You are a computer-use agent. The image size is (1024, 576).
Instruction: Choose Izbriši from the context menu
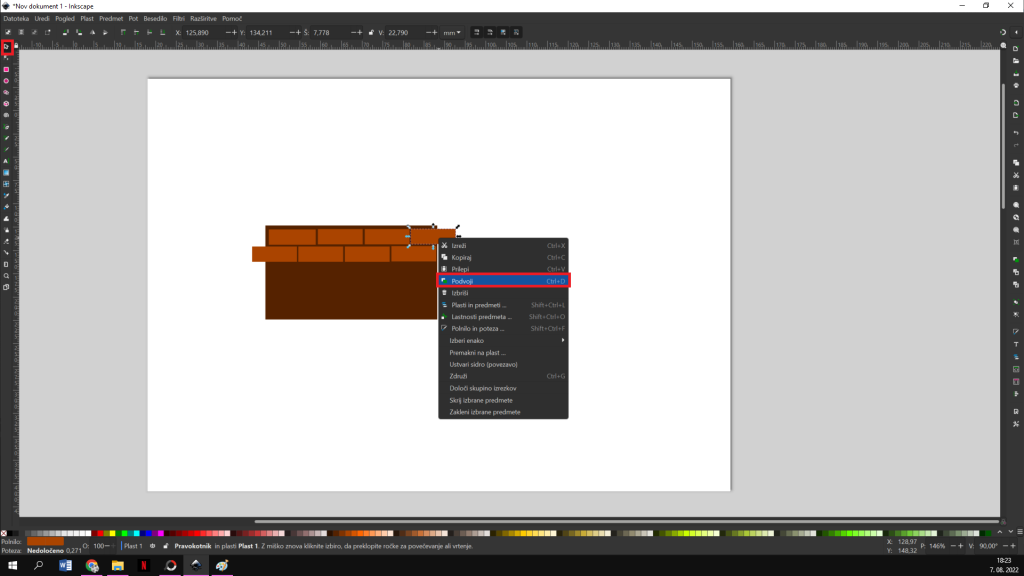coord(503,293)
